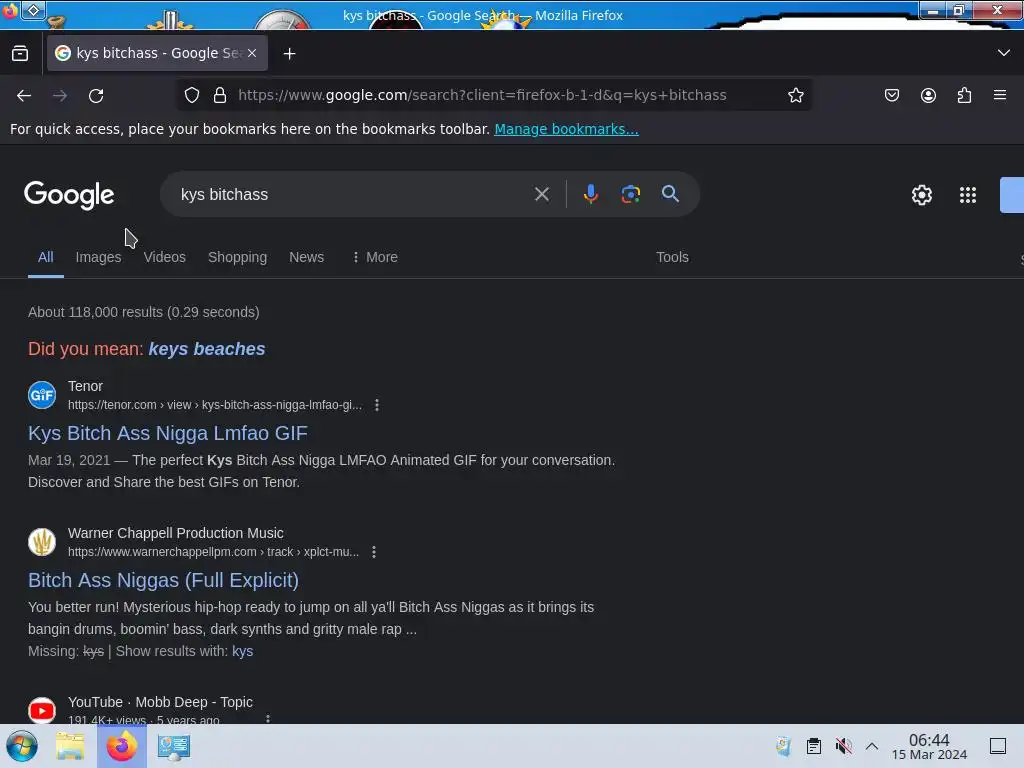Open a new tab with plus button
Screen dimensions: 1024x768
click(x=289, y=54)
